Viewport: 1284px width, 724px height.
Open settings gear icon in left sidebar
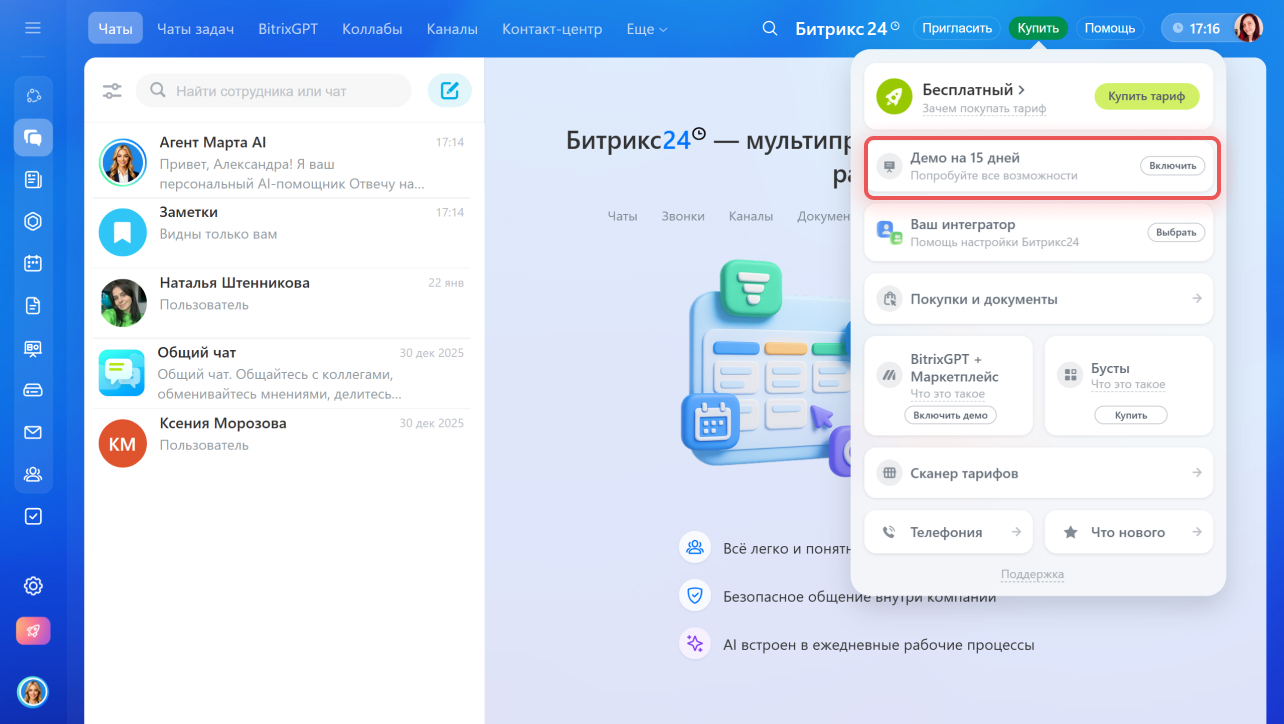click(x=33, y=586)
